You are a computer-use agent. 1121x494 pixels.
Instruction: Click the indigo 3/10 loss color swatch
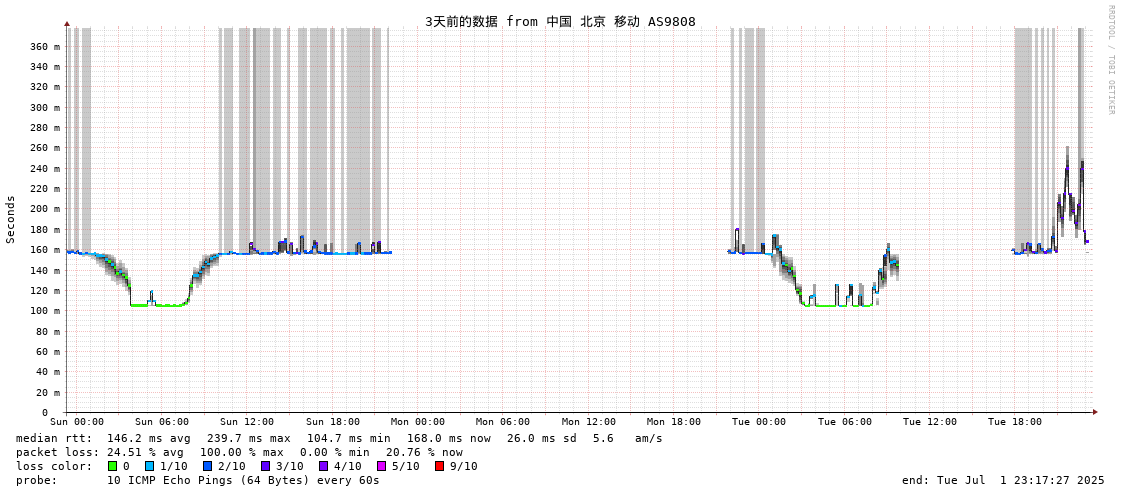point(265,466)
